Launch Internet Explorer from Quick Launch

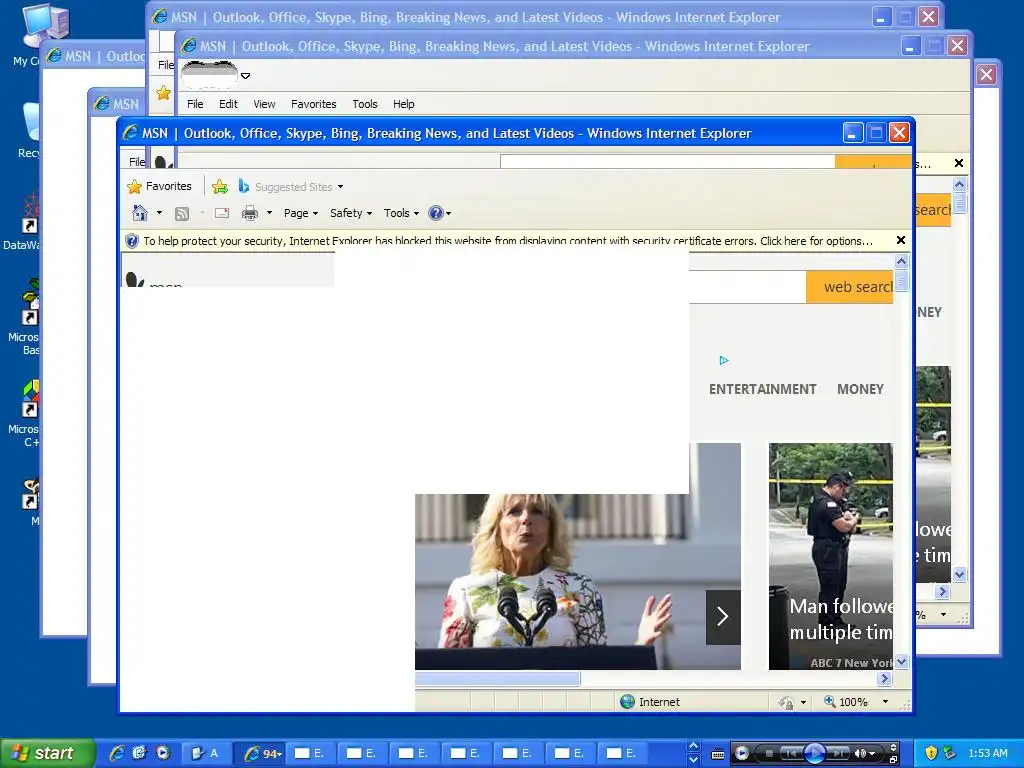pos(117,753)
